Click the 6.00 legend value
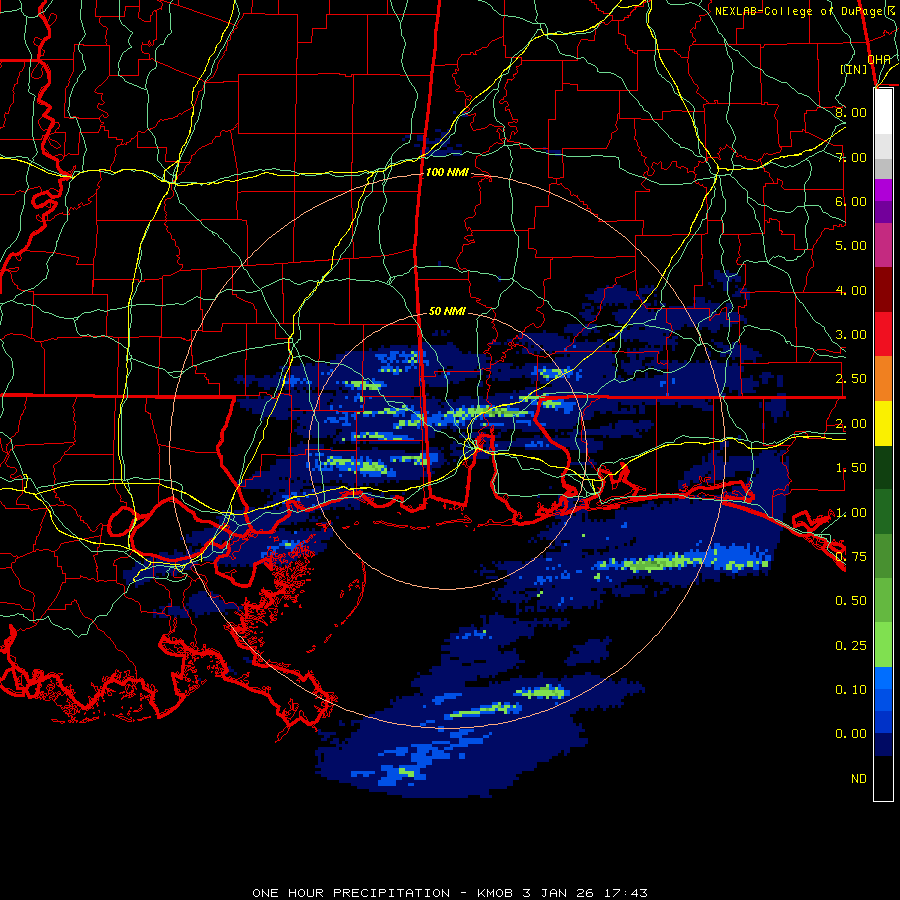900x900 pixels. 851,201
